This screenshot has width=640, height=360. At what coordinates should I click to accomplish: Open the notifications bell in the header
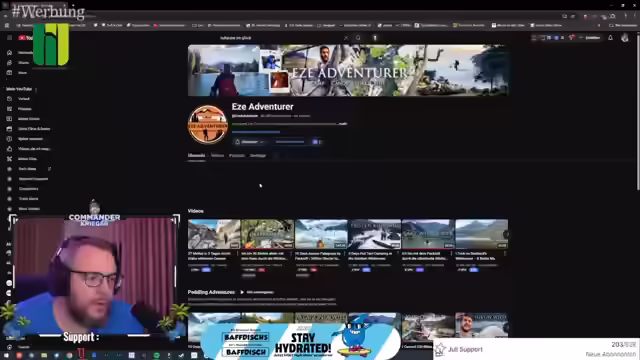click(611, 38)
